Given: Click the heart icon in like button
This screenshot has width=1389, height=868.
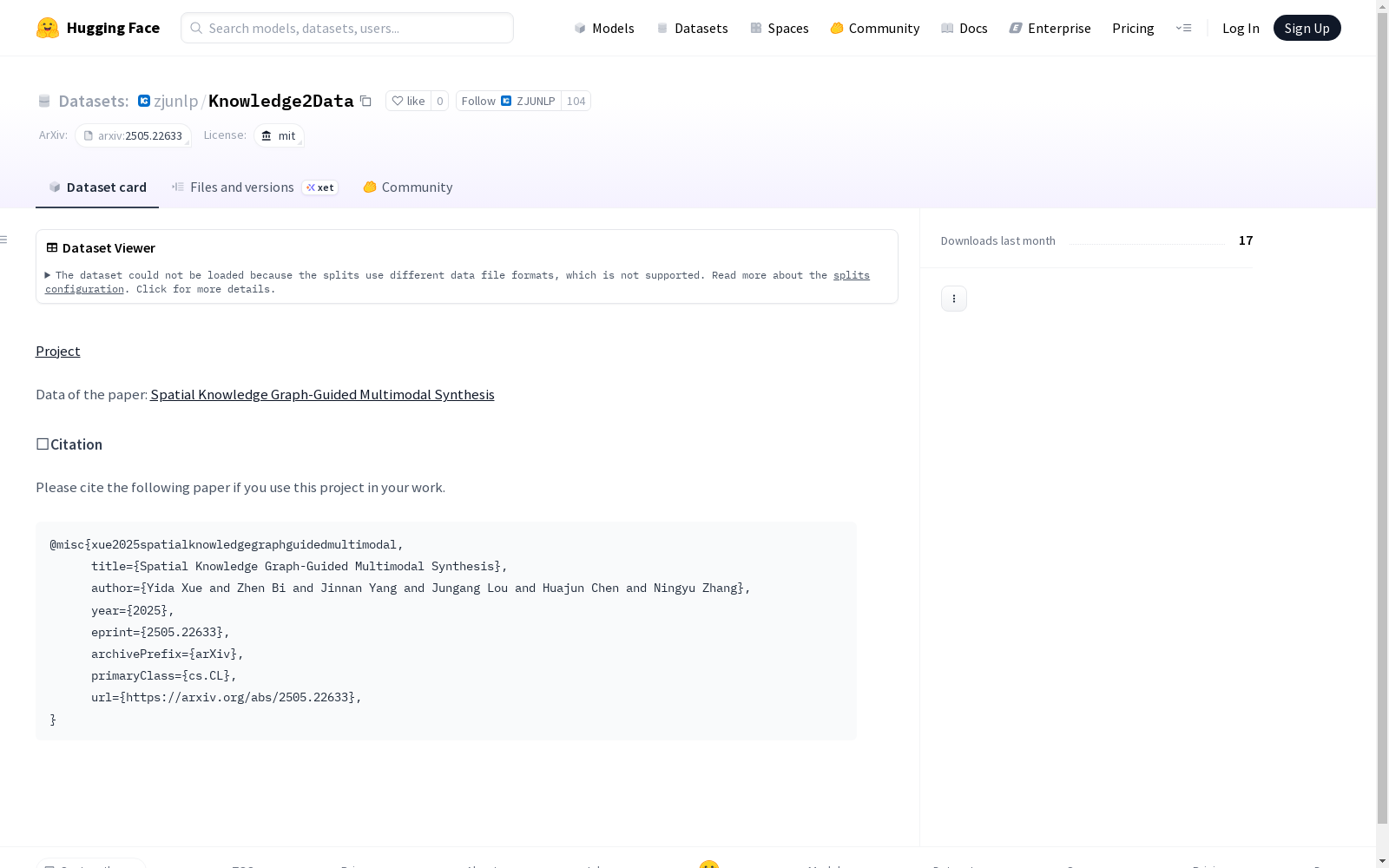Looking at the screenshot, I should pos(398,101).
